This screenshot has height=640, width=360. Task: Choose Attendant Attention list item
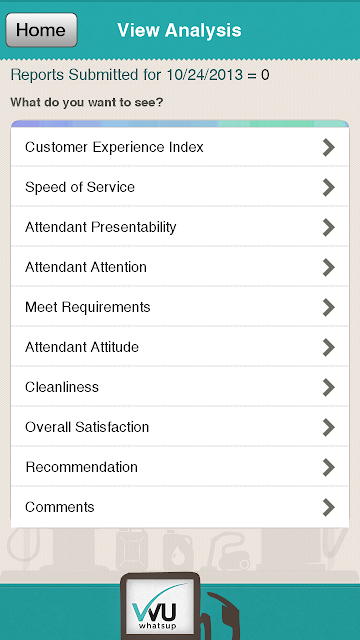180,267
